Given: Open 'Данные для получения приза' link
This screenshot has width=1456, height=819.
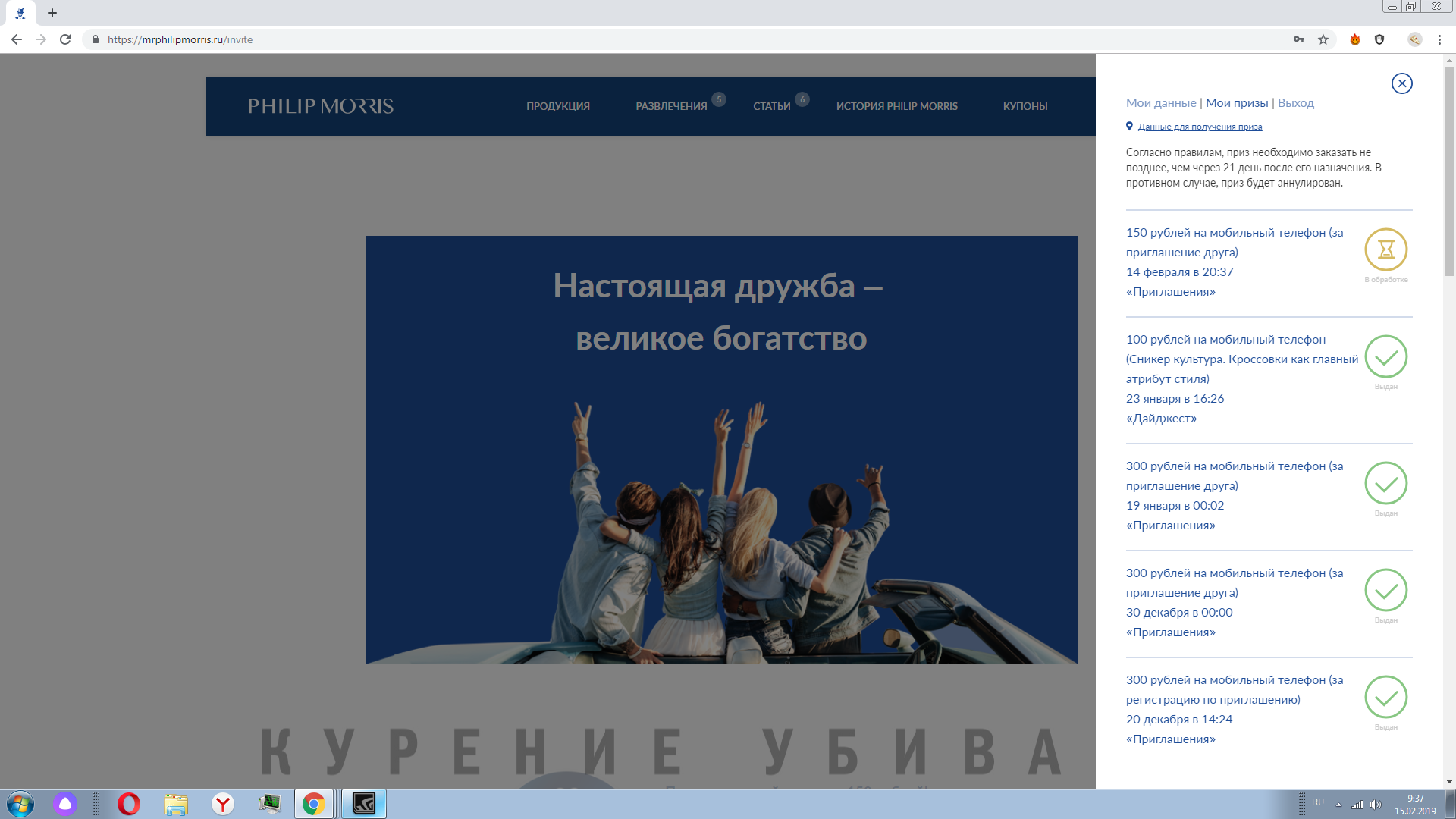Looking at the screenshot, I should (1200, 127).
